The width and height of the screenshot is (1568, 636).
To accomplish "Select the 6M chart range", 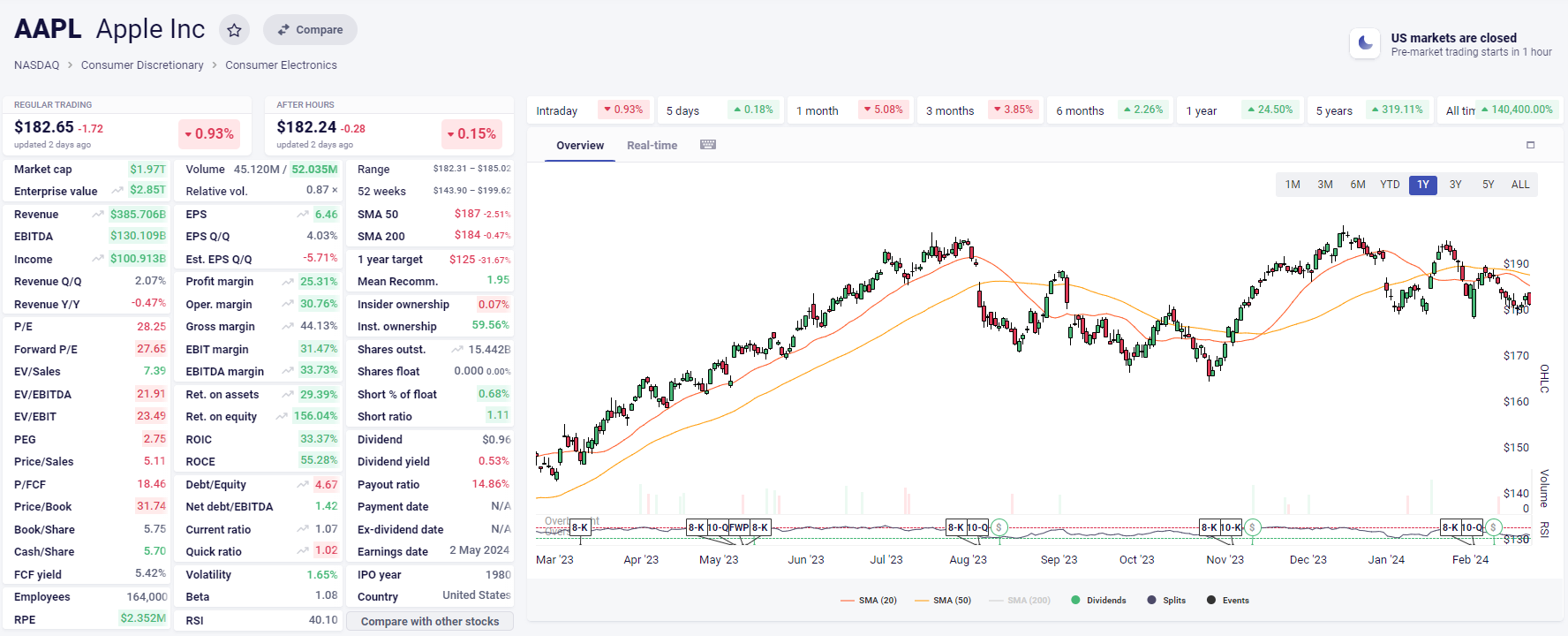I will pos(1358,185).
